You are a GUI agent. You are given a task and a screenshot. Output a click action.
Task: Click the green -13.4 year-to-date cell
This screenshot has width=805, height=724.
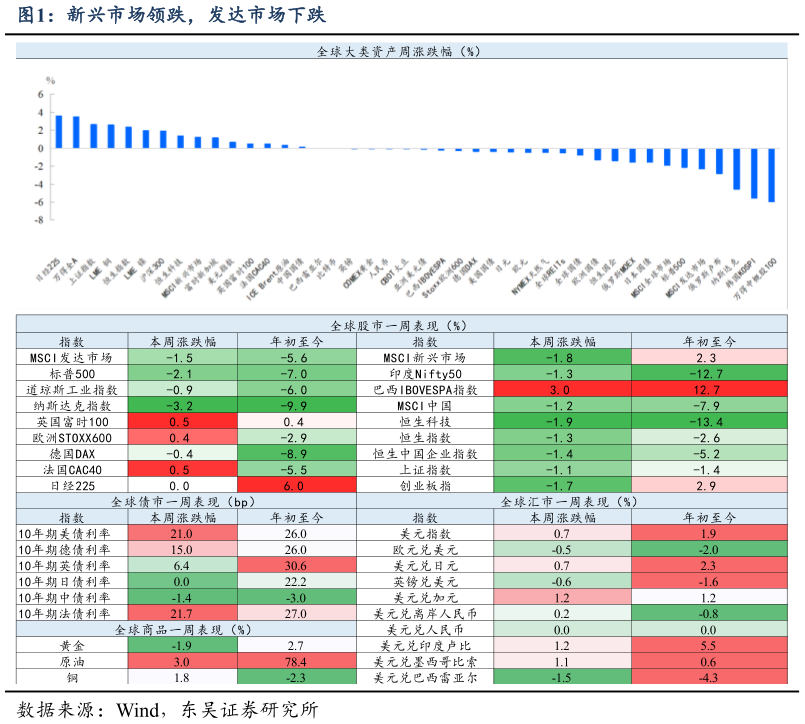708,421
